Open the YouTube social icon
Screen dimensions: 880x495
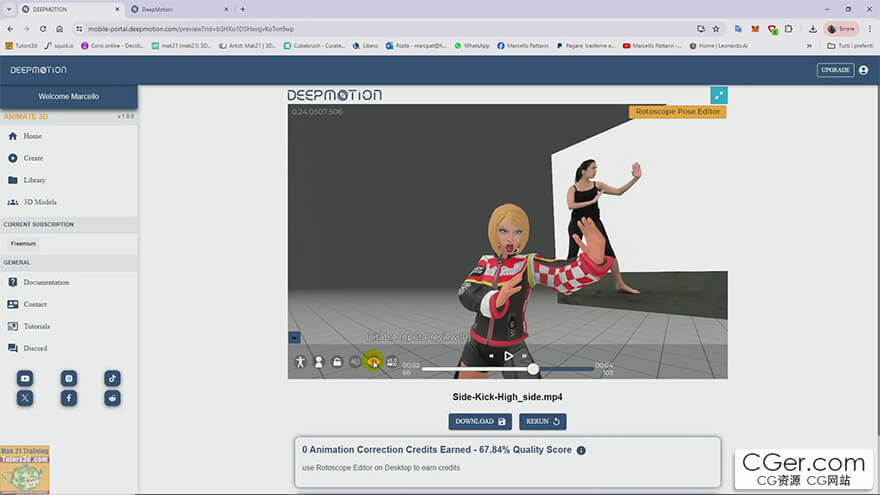pyautogui.click(x=25, y=378)
